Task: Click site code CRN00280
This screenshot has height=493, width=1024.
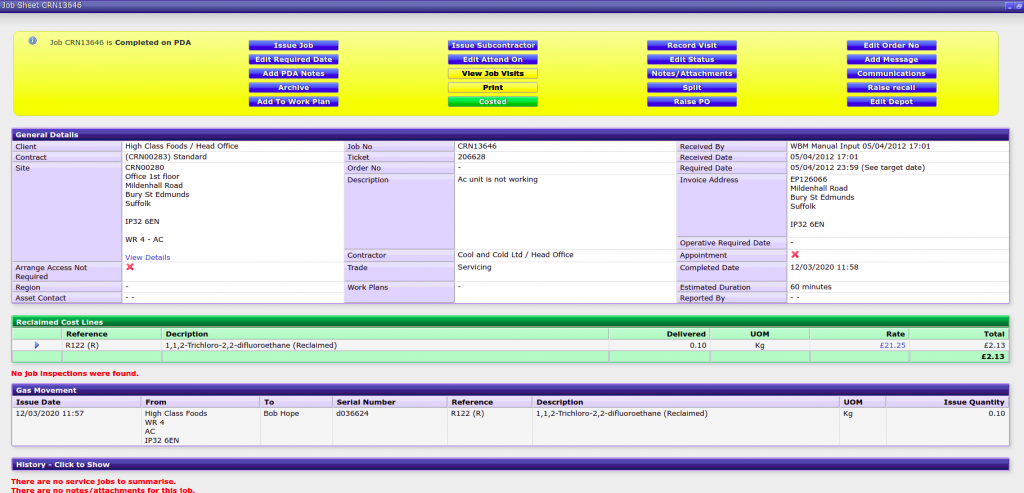Action: [x=144, y=167]
